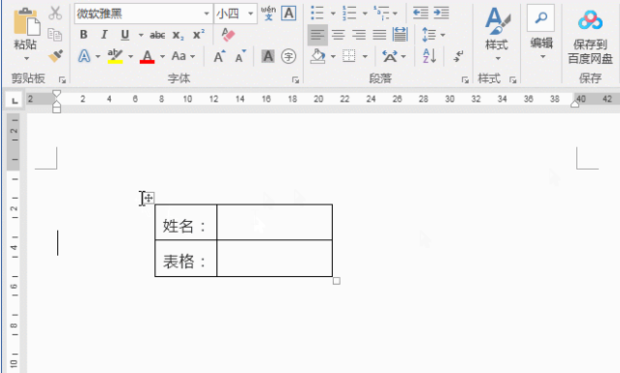Viewport: 620px width, 373px height.
Task: Click the 表格： table cell
Action: pos(186,258)
